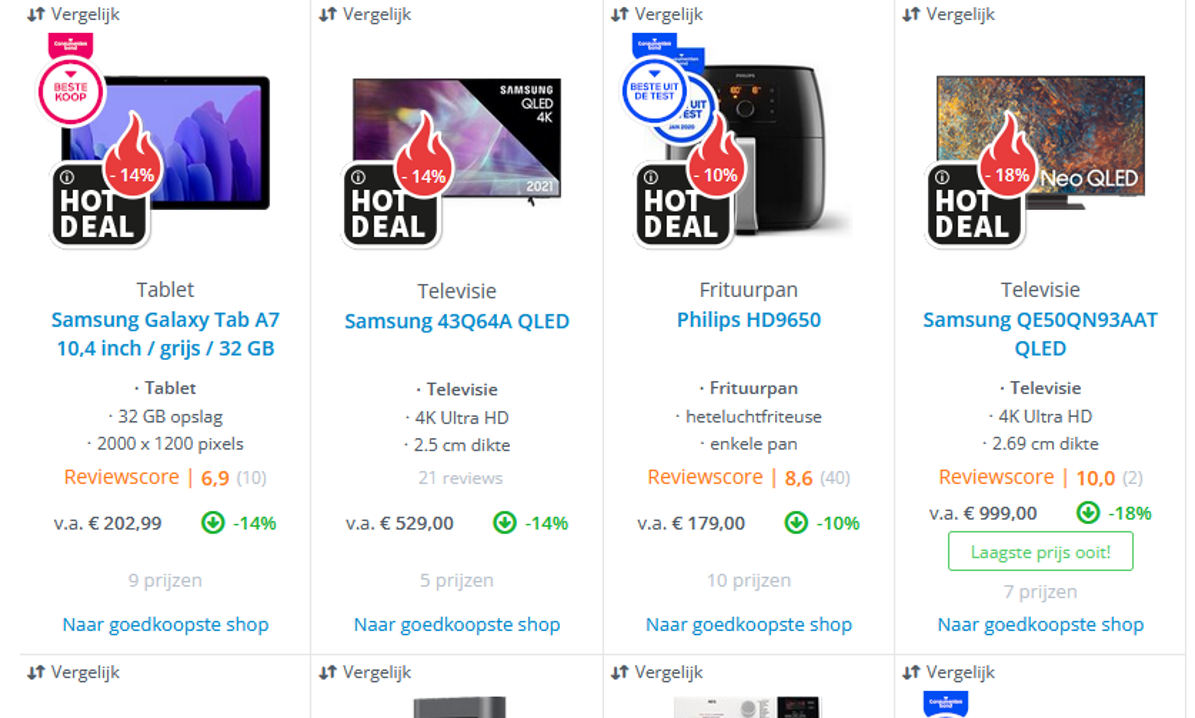The image size is (1195, 718).
Task: Open the Philips HD9650 product page
Action: 748,319
